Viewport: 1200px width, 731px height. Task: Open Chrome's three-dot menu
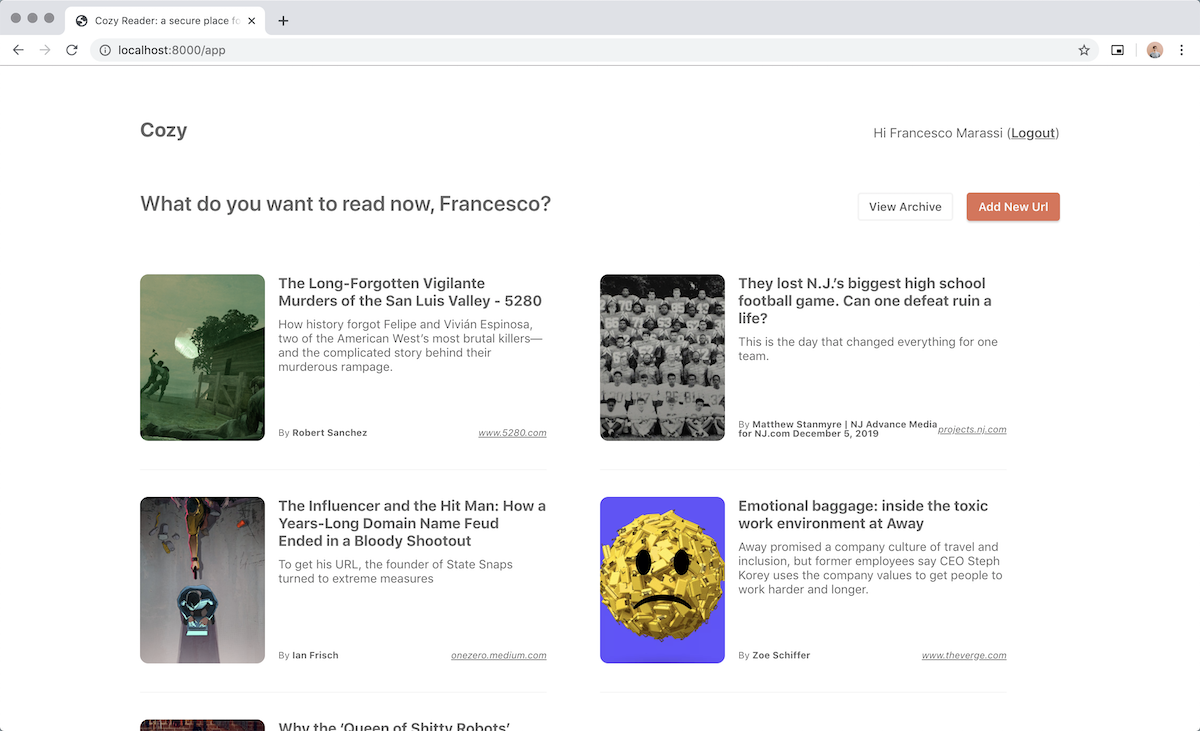pyautogui.click(x=1182, y=50)
